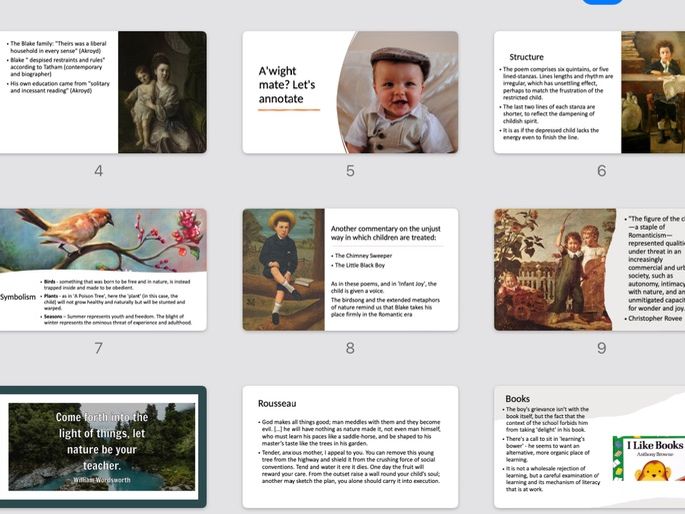
Task: Click slide number label 4
Action: click(x=99, y=171)
